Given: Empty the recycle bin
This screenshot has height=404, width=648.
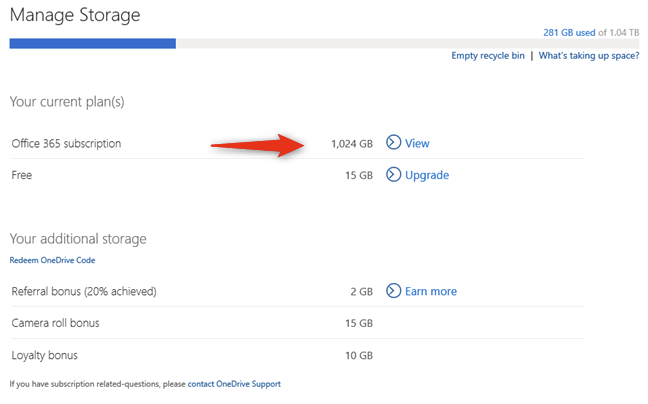Looking at the screenshot, I should [488, 55].
